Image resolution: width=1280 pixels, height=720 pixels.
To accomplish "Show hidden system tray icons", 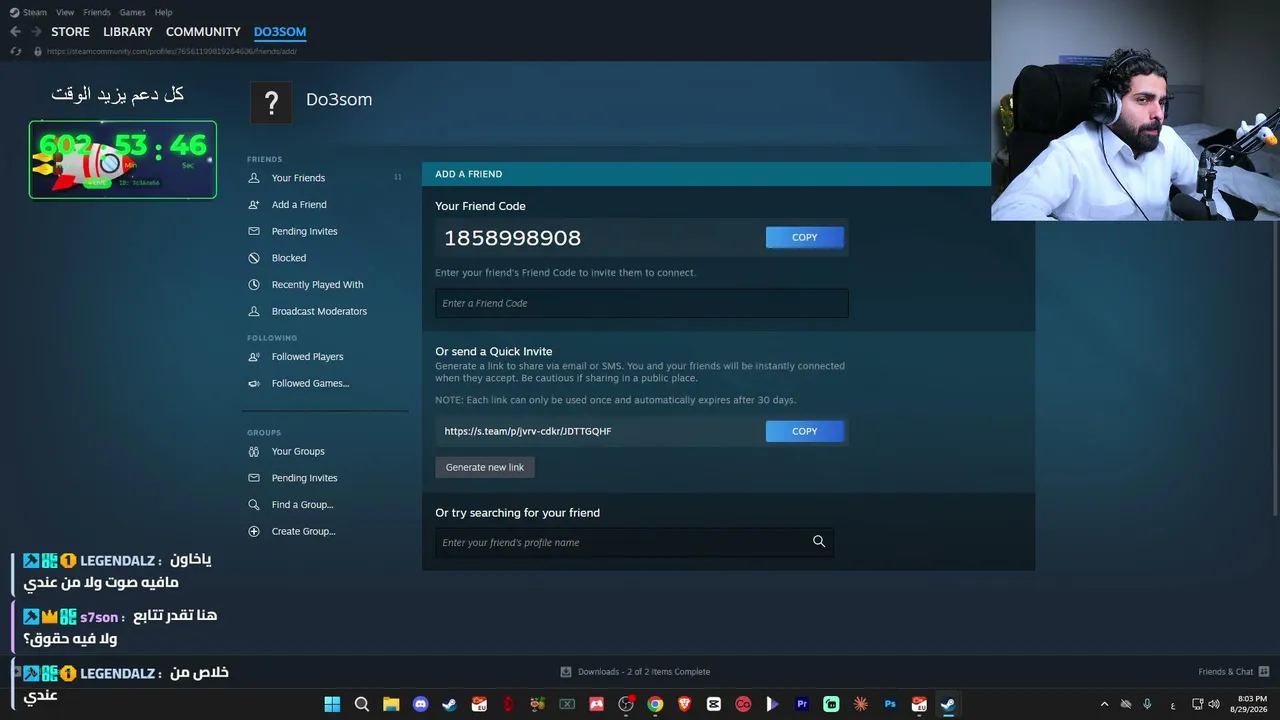I will [x=1104, y=704].
